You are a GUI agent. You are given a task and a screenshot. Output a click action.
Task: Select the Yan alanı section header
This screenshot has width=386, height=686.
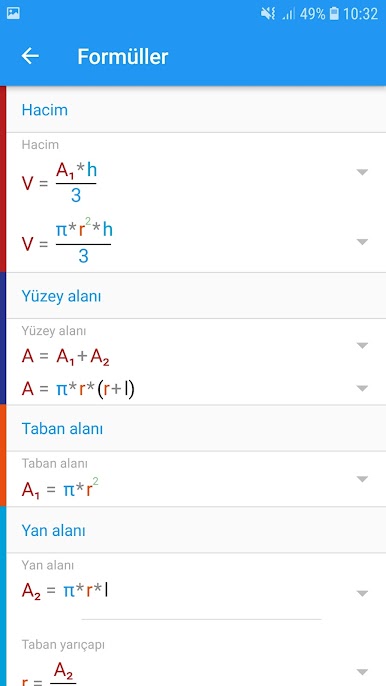196,530
